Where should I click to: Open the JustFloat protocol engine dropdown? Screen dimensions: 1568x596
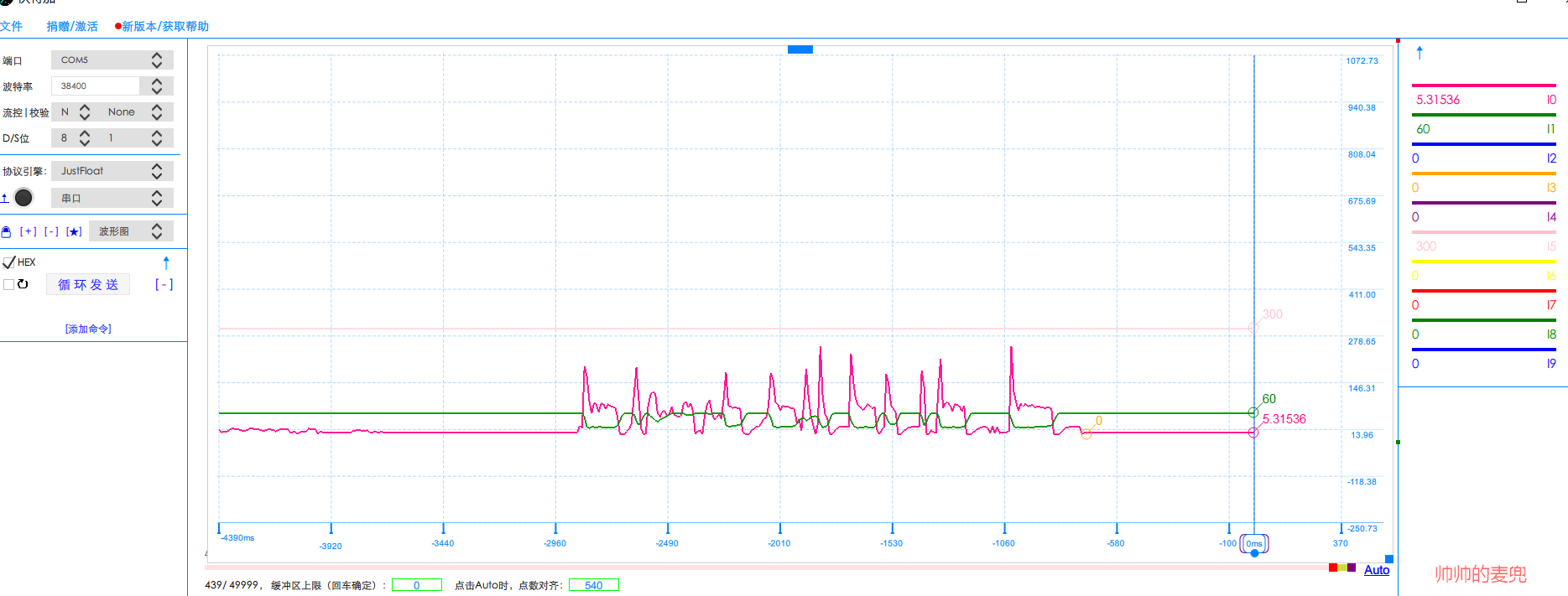112,171
